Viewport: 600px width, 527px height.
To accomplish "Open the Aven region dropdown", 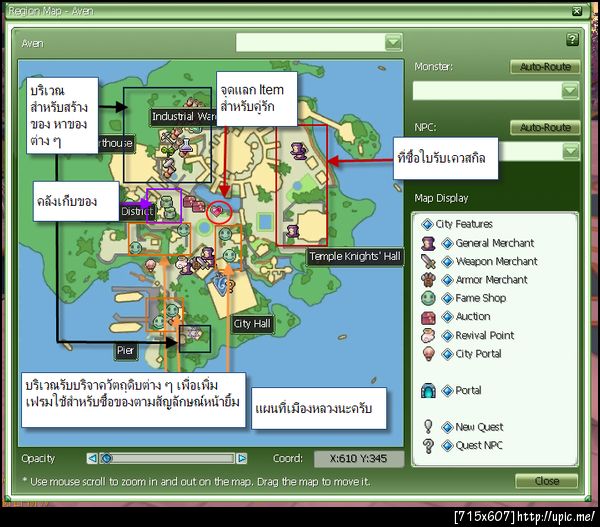I will [393, 42].
